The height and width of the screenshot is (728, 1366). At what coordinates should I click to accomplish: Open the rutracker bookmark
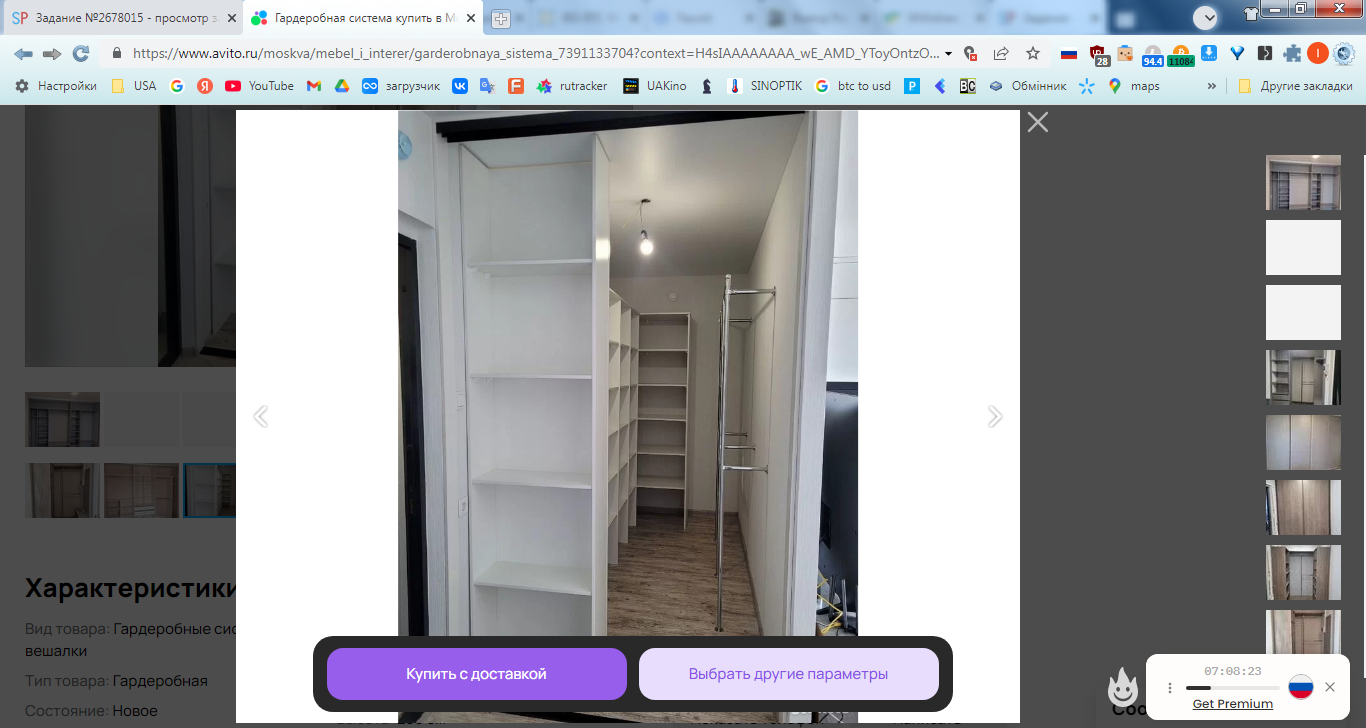coord(572,86)
